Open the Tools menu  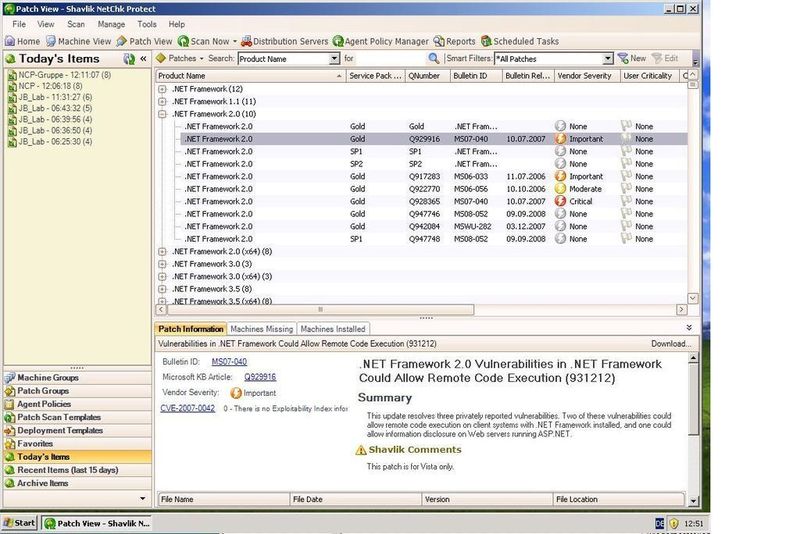[x=147, y=24]
